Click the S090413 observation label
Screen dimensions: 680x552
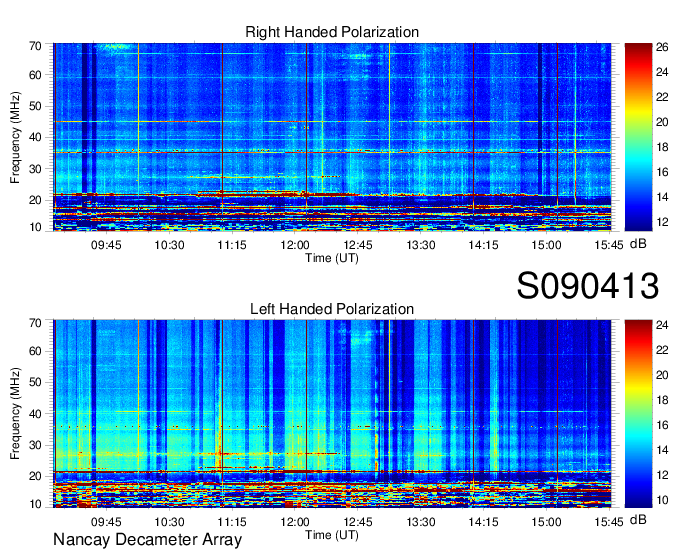tap(588, 286)
